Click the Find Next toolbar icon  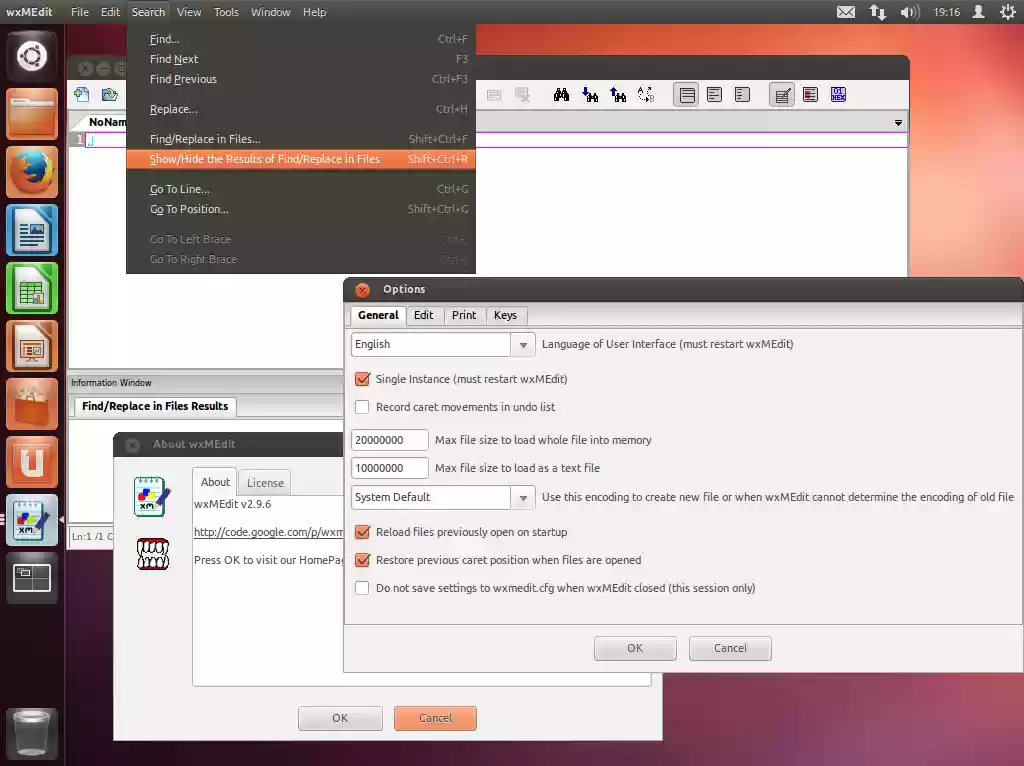point(590,94)
